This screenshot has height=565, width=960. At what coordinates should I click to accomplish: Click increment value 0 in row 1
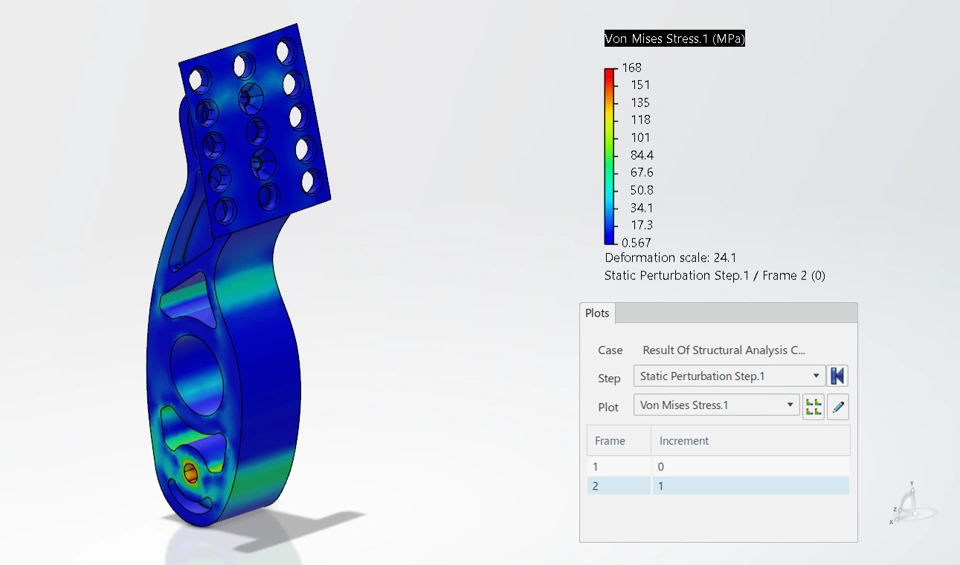click(x=661, y=466)
